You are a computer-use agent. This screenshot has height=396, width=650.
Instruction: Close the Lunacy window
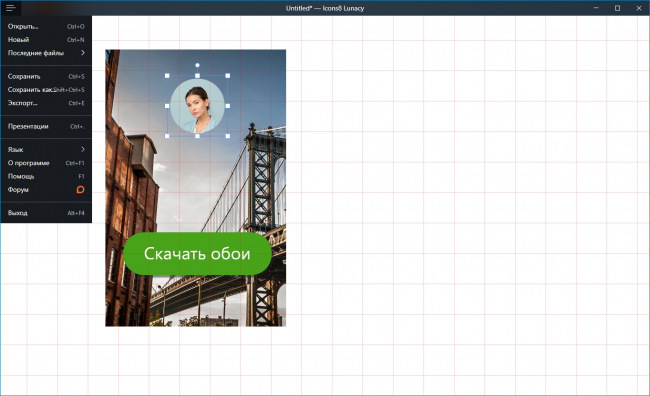click(x=639, y=8)
